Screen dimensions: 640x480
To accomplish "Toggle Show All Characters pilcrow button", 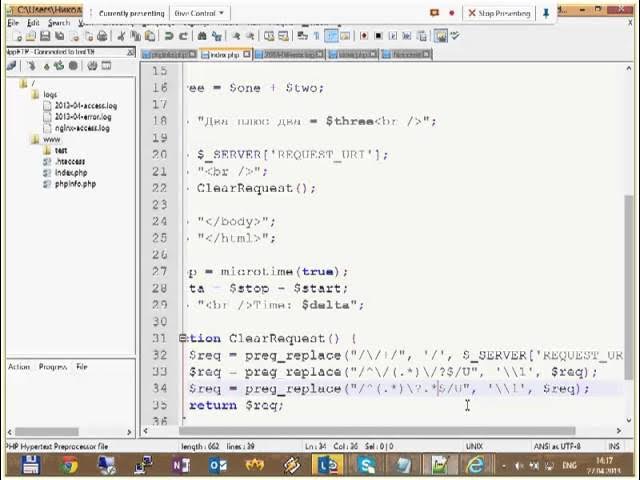I will click(317, 36).
